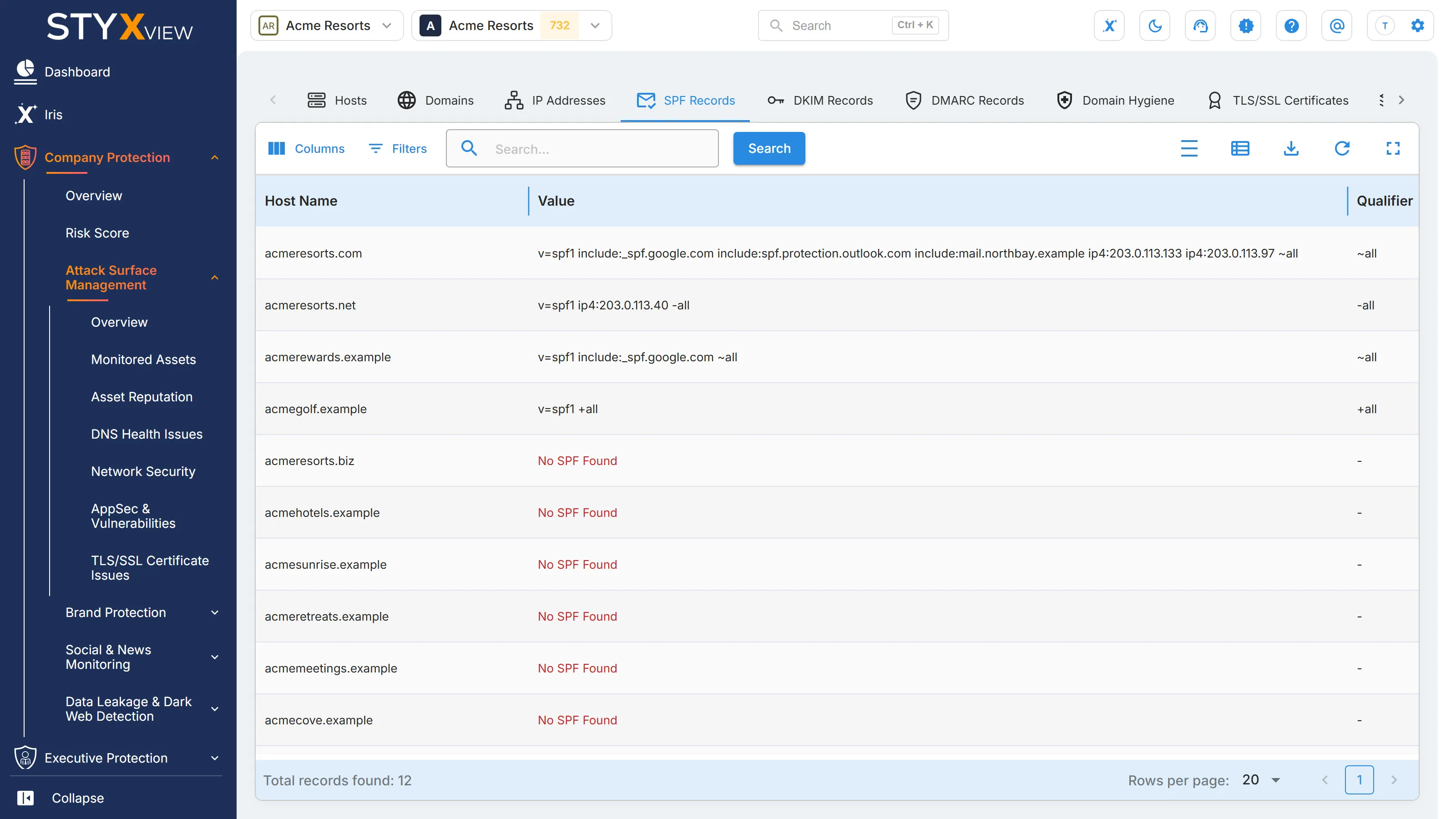
Task: Open TLS/SSL Certificate Issues in sidebar
Action: click(x=150, y=568)
